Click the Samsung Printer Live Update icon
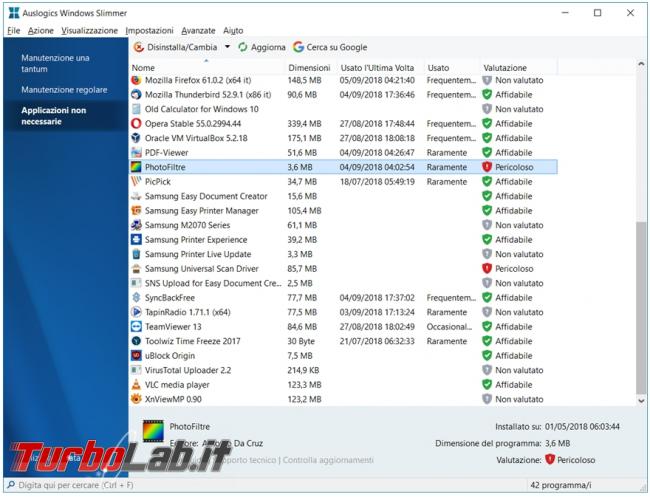 click(x=136, y=255)
